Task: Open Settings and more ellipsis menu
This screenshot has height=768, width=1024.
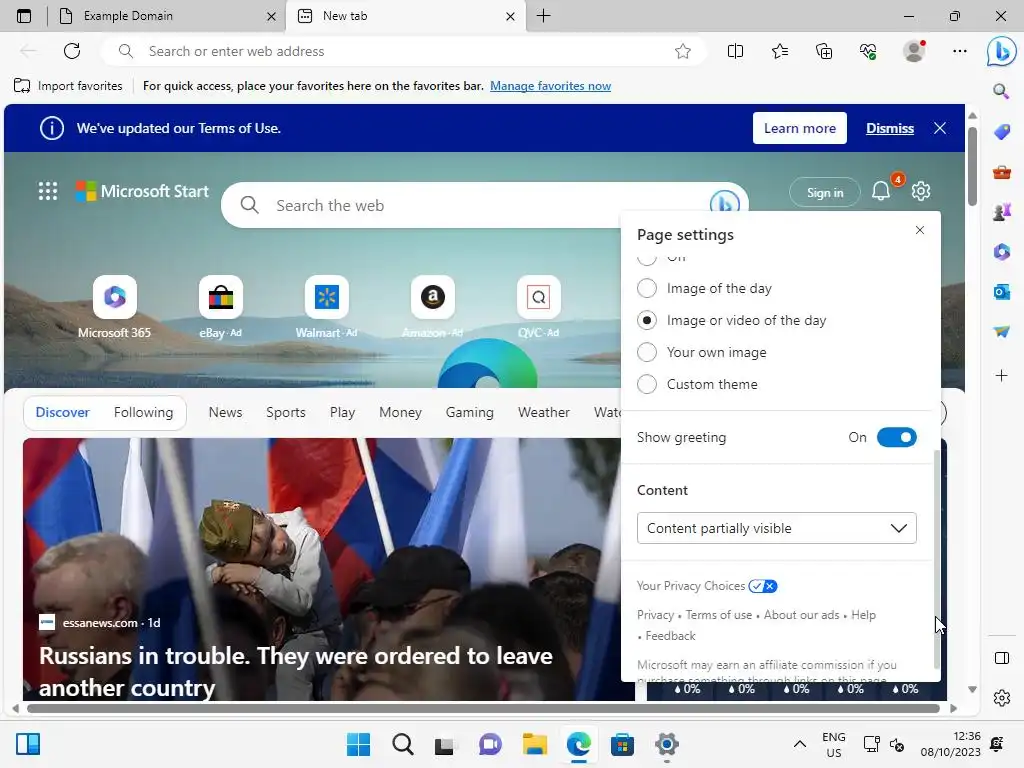Action: [959, 51]
